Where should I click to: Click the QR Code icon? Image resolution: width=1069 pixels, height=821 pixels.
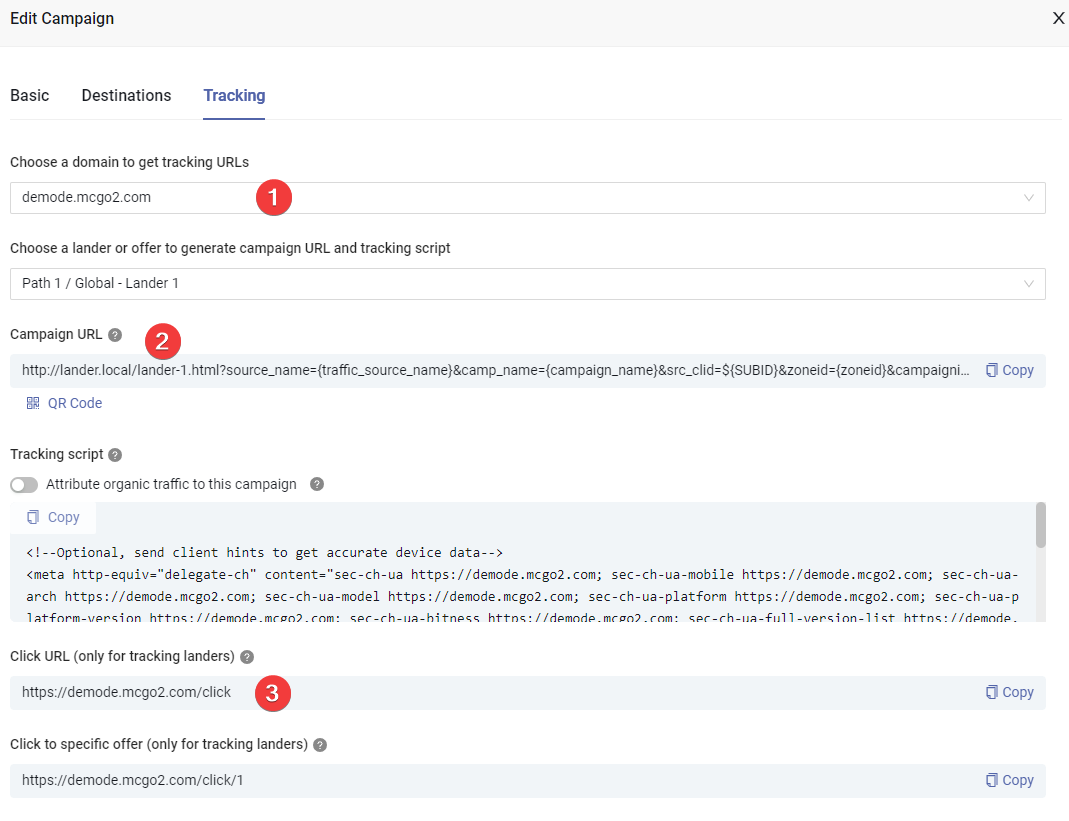[x=33, y=403]
